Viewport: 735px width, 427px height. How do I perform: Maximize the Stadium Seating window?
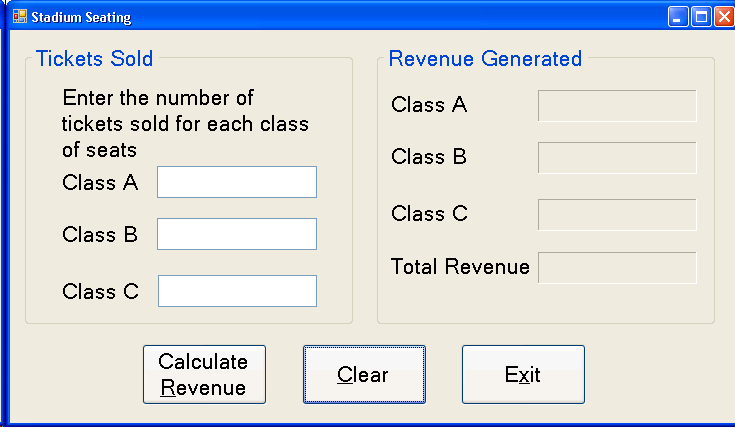701,17
